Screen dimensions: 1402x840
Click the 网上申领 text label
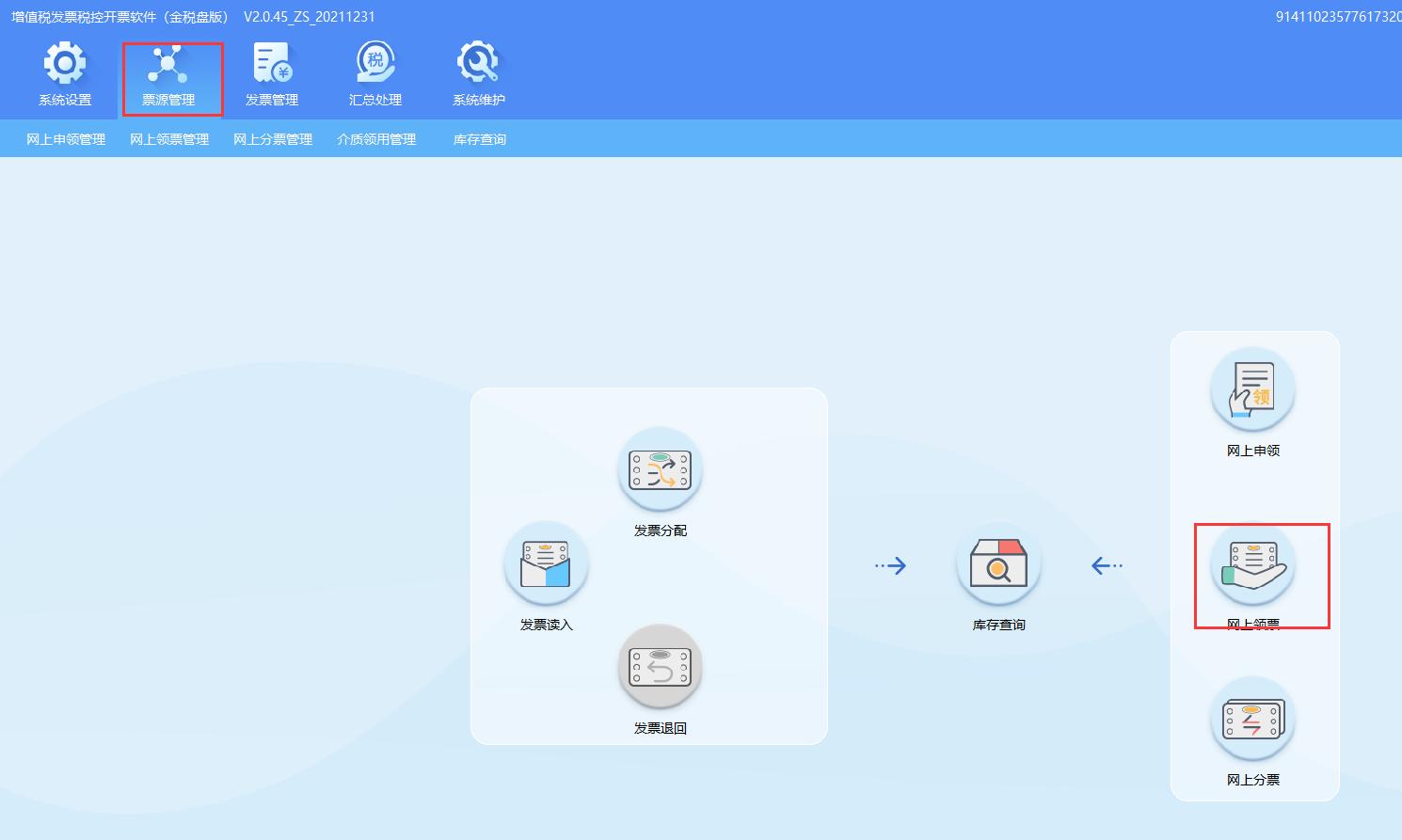coord(1251,450)
